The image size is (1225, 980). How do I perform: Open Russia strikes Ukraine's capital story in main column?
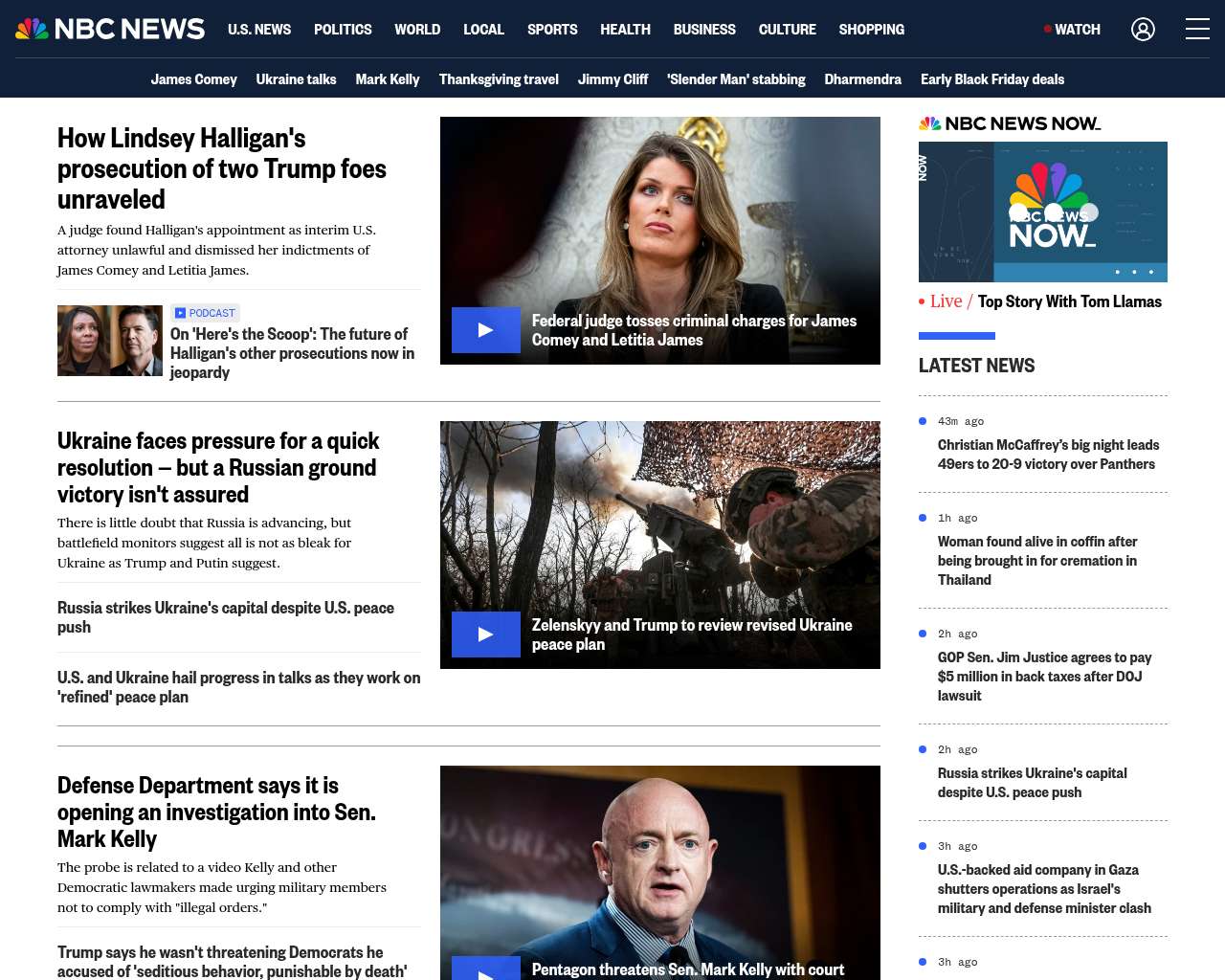pos(226,617)
